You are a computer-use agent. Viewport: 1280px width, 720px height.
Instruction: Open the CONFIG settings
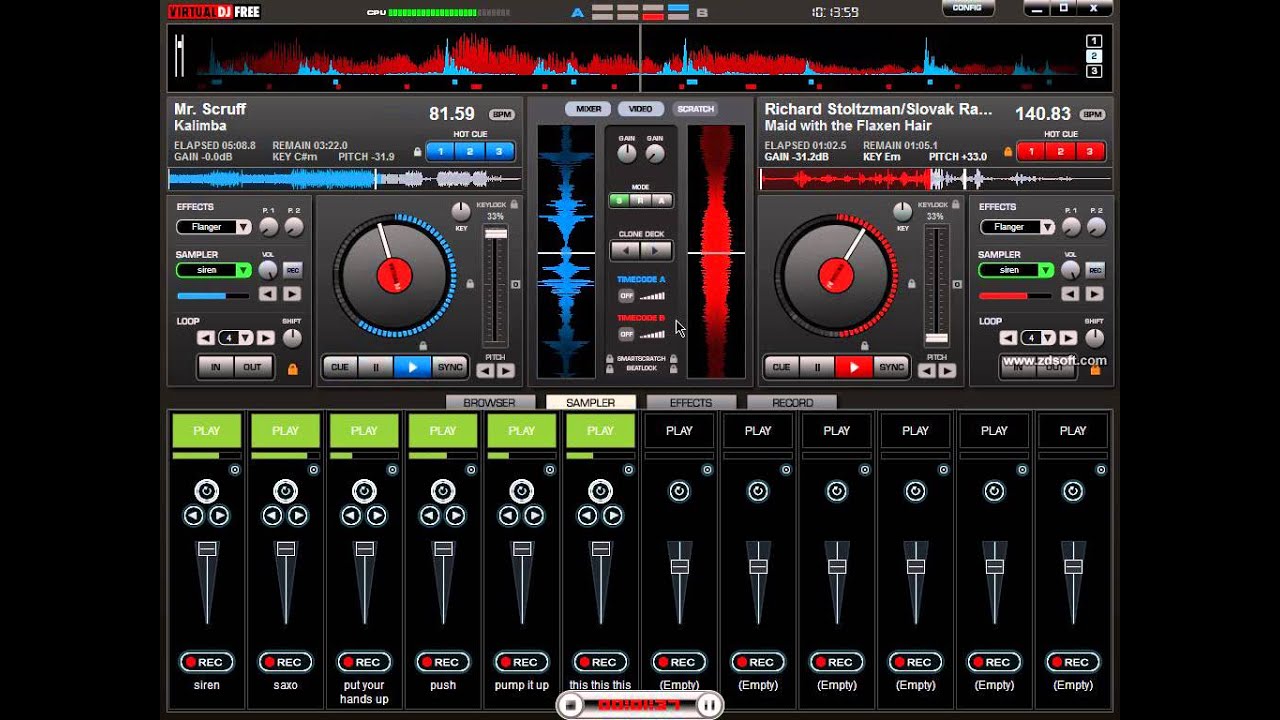point(967,8)
